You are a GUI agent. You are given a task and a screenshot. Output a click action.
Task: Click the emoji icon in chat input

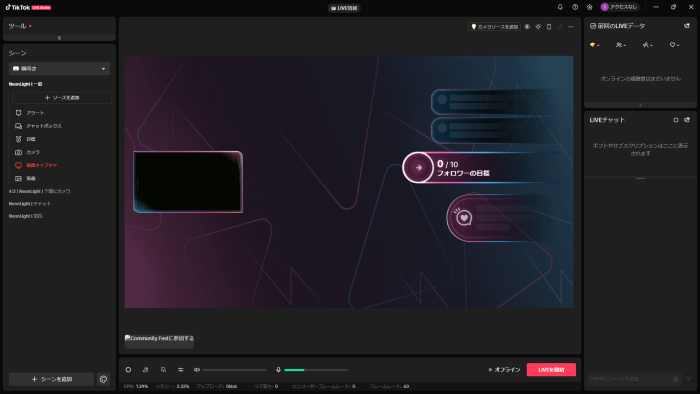675,379
